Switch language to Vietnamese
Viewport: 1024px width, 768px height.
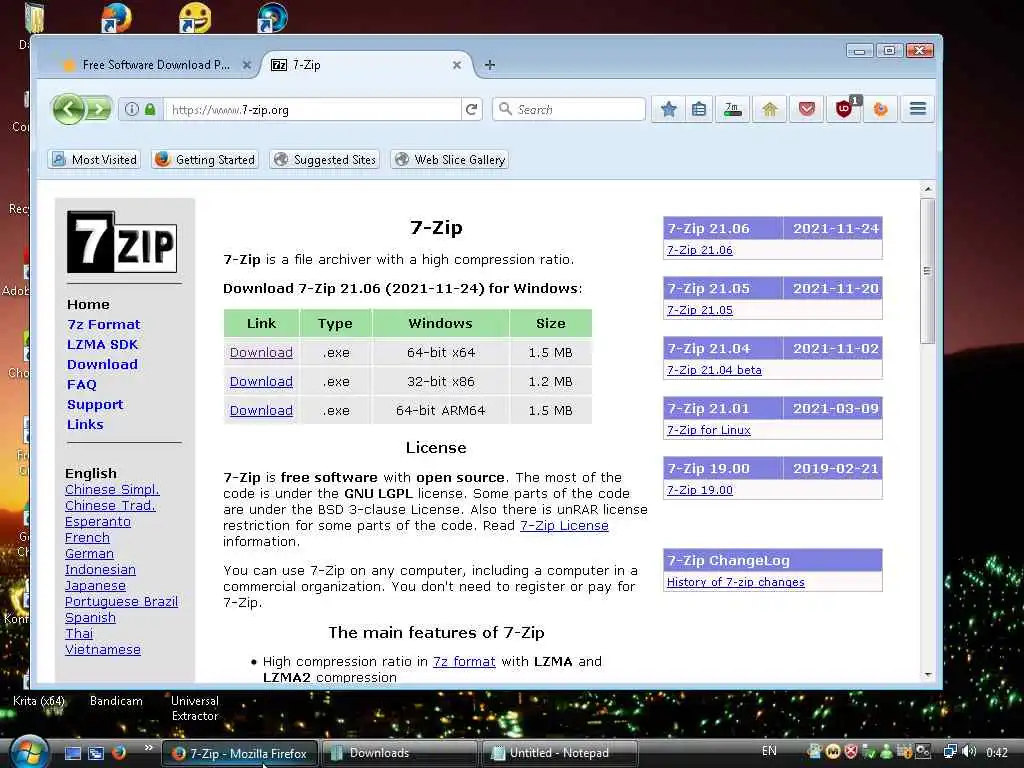coord(103,650)
